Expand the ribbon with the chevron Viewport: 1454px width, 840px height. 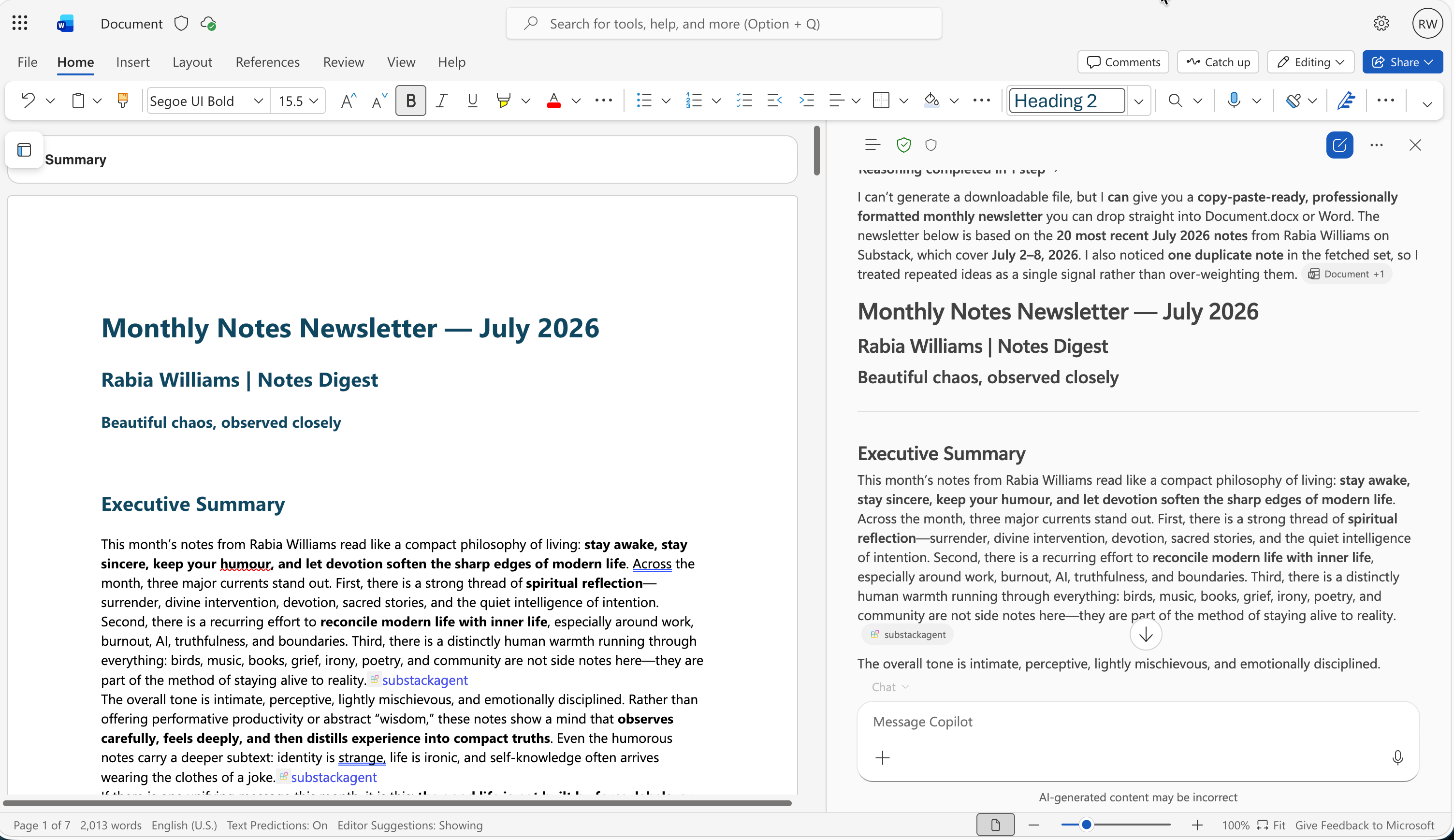(1427, 104)
